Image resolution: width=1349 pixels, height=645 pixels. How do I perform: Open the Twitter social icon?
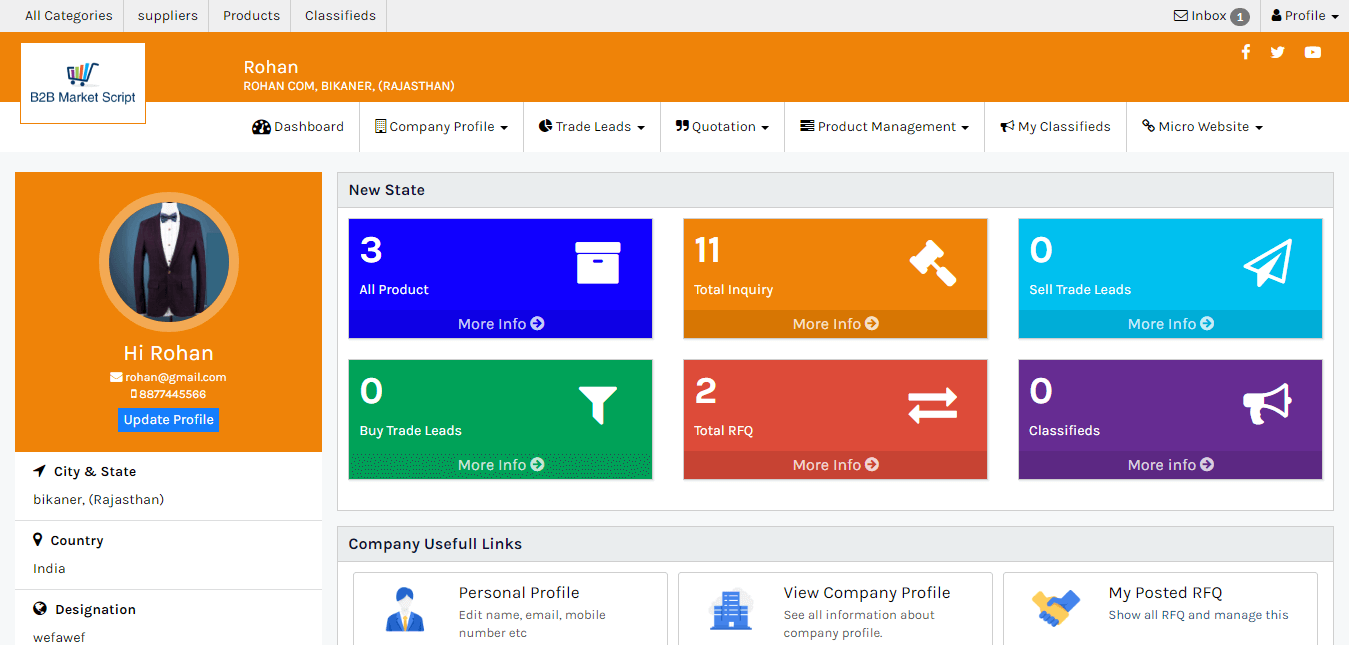[x=1277, y=52]
